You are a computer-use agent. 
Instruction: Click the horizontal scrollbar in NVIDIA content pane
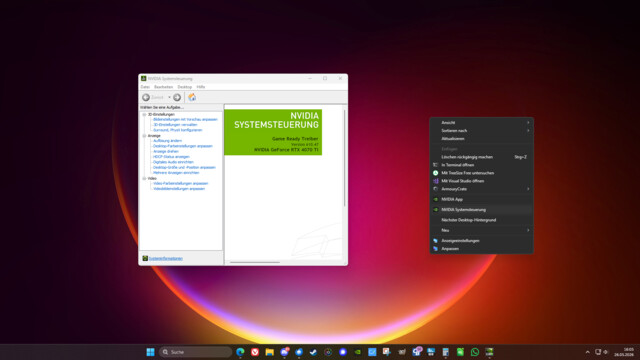(255, 262)
